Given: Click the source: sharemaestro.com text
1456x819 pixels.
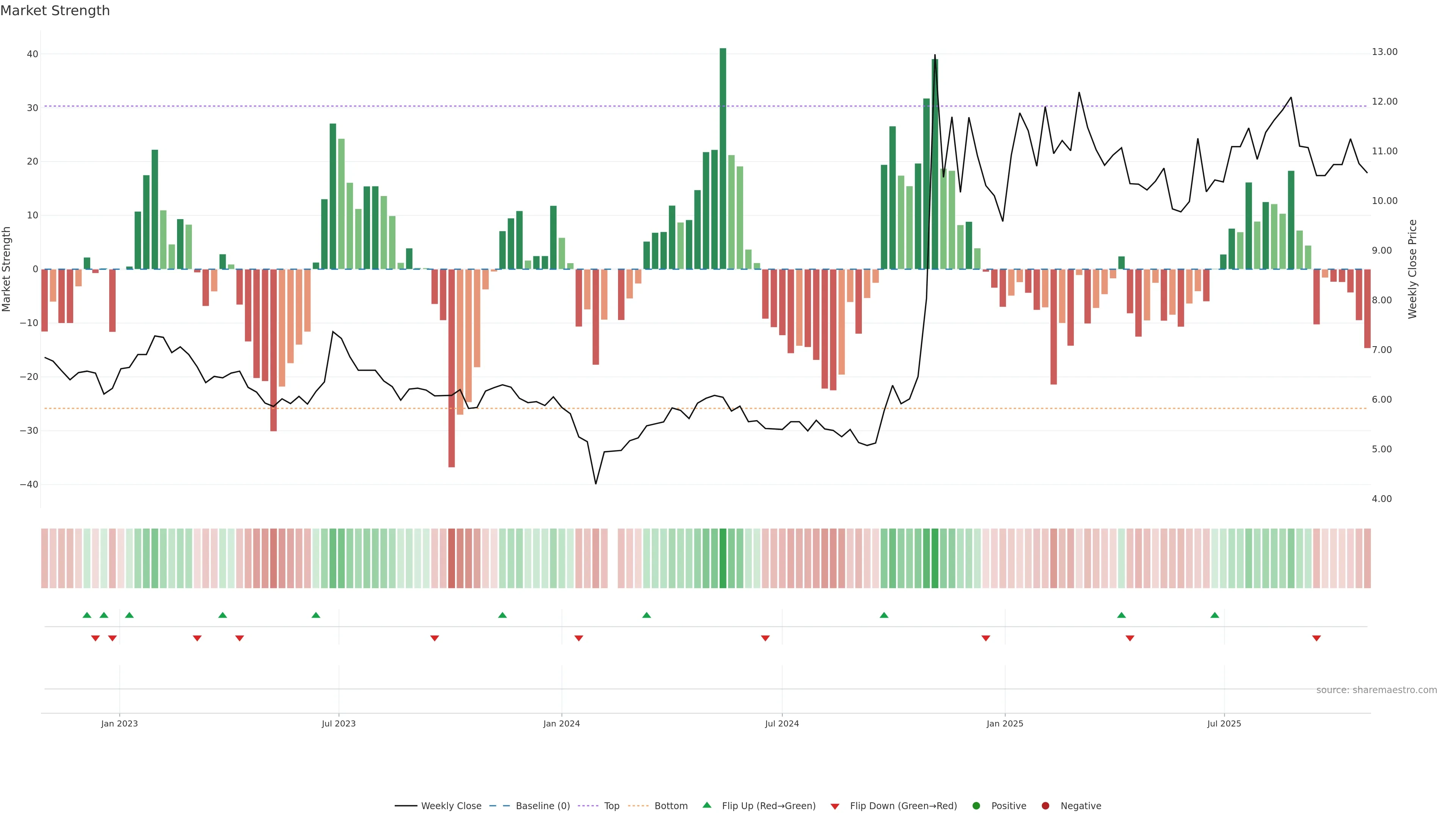Looking at the screenshot, I should click(1376, 690).
